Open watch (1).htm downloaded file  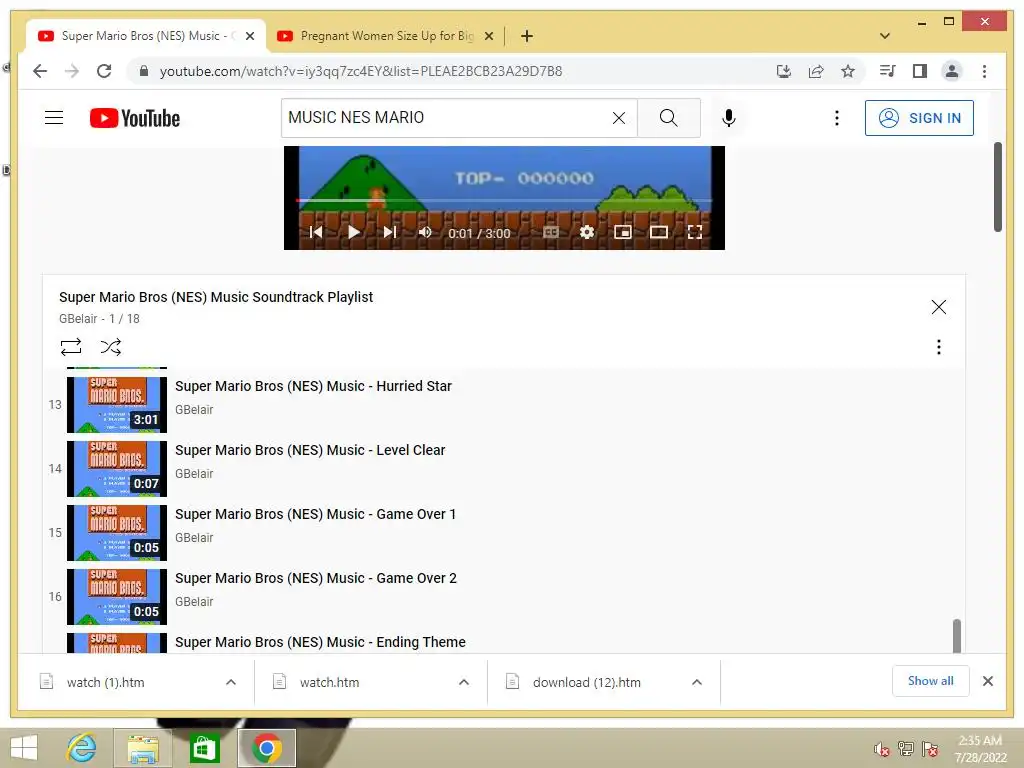[104, 682]
